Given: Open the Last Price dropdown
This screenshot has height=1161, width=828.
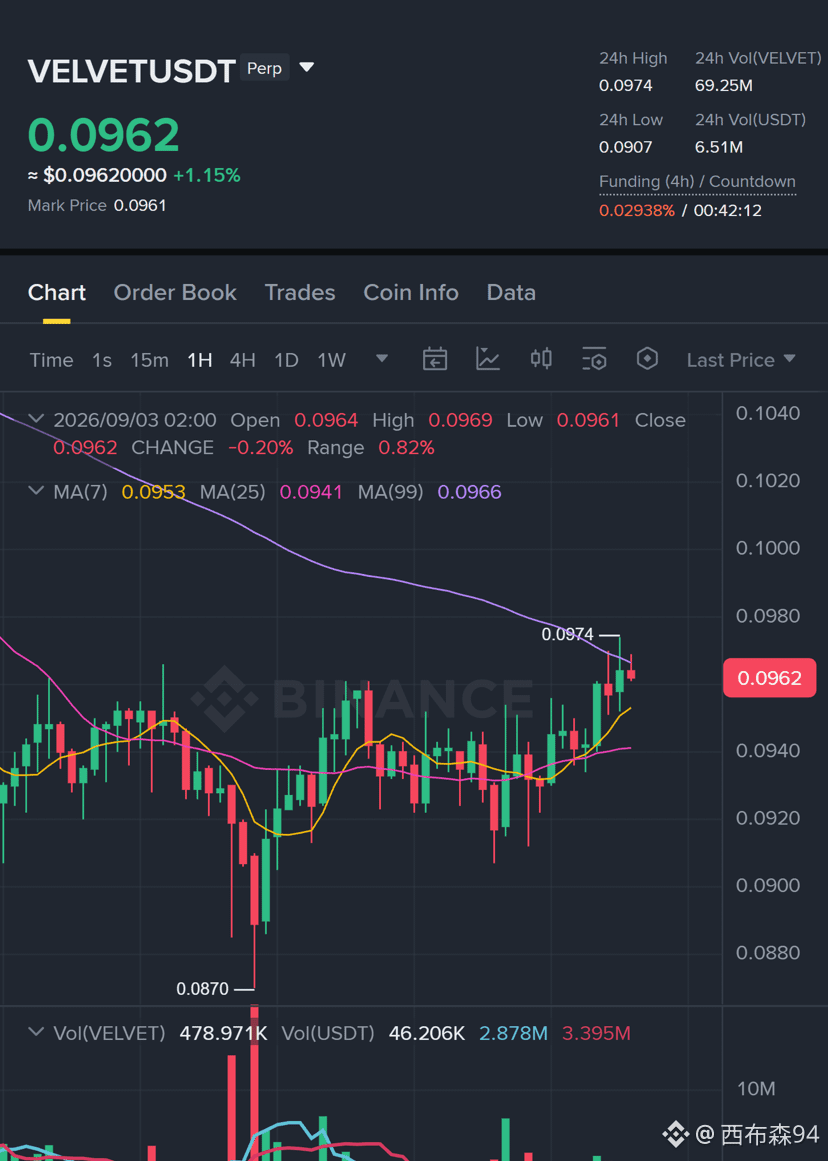Looking at the screenshot, I should pyautogui.click(x=741, y=360).
